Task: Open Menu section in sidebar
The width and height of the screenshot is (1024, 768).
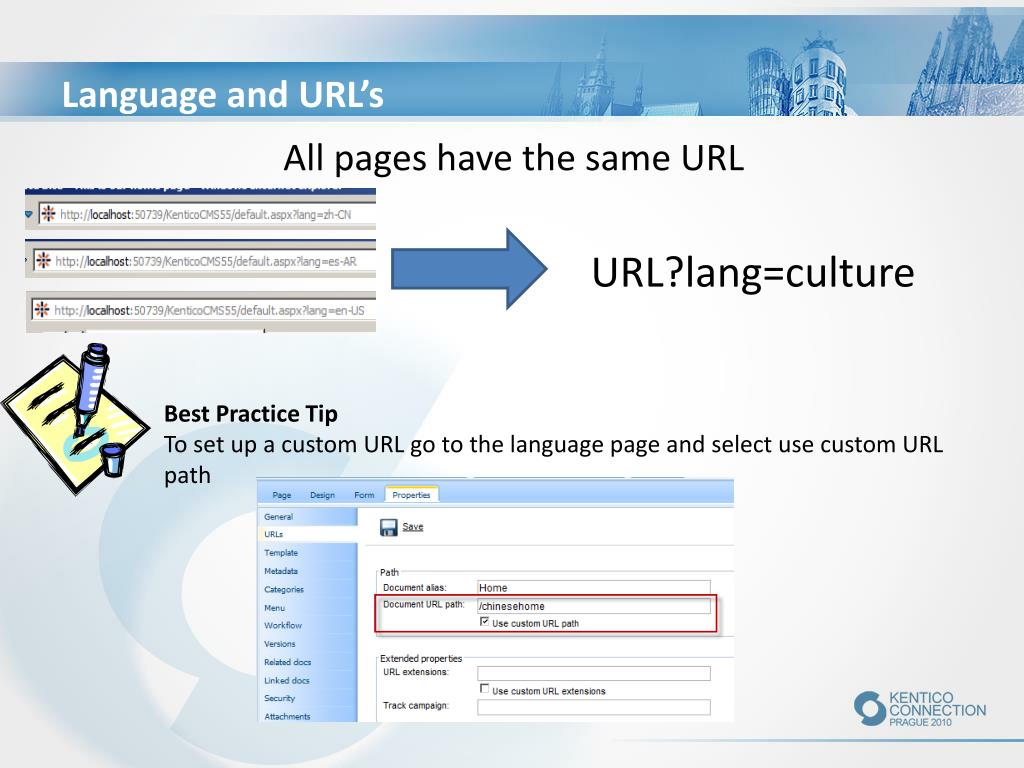Action: coord(274,607)
